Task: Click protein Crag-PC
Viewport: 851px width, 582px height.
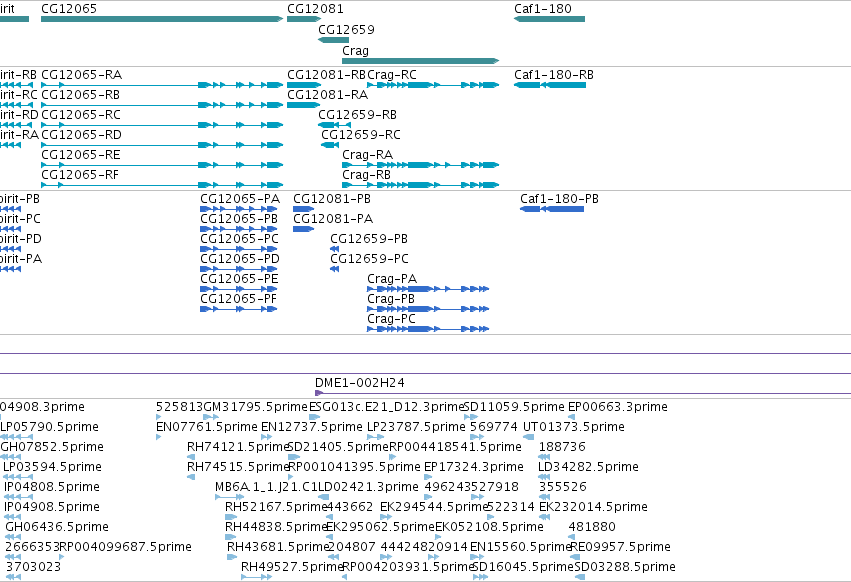Action: pyautogui.click(x=391, y=319)
